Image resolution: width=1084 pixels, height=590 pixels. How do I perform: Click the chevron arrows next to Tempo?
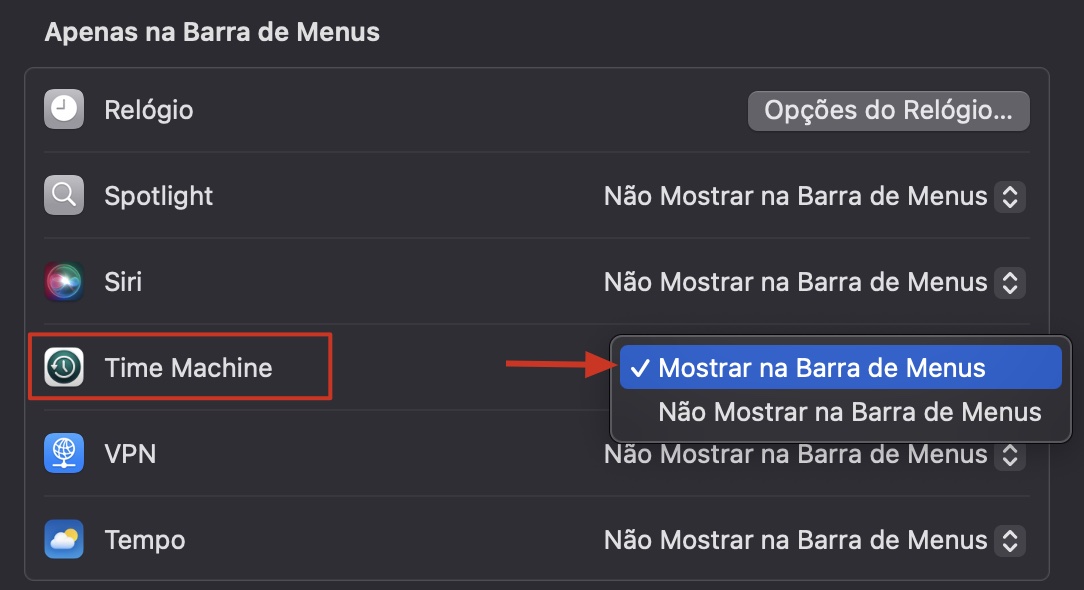click(x=1010, y=540)
